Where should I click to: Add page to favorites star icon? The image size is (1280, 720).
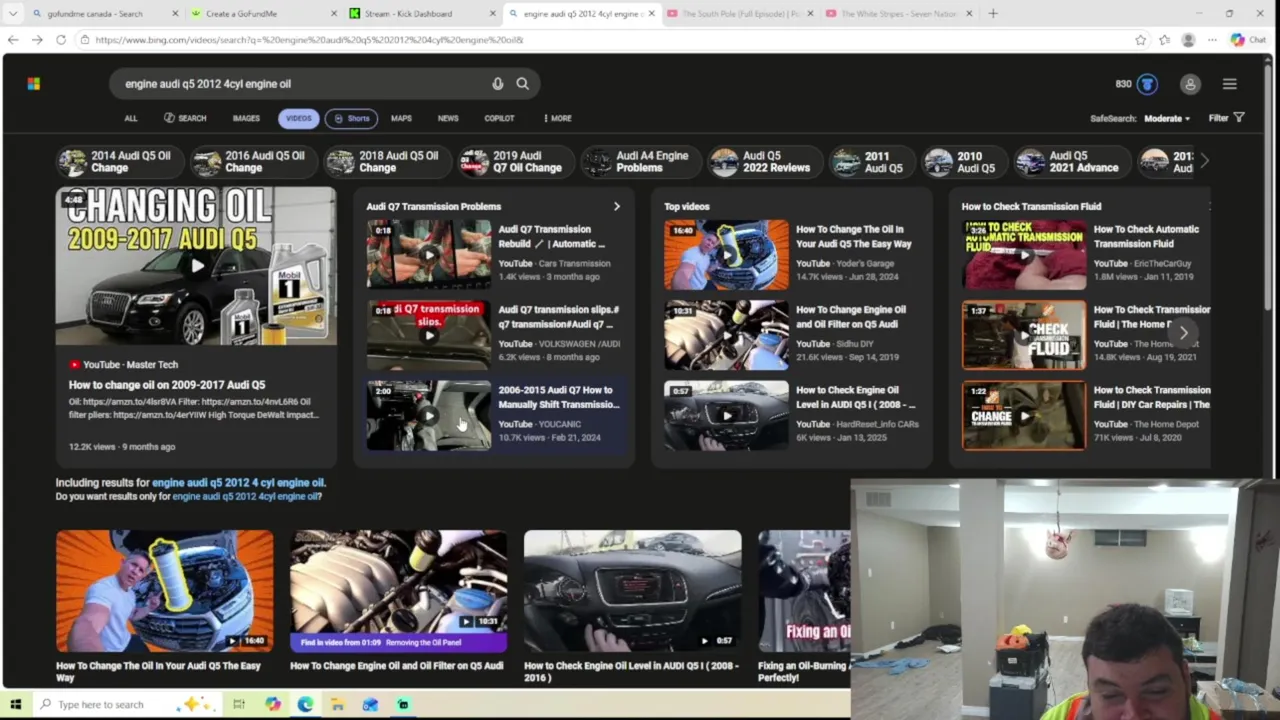(1140, 40)
